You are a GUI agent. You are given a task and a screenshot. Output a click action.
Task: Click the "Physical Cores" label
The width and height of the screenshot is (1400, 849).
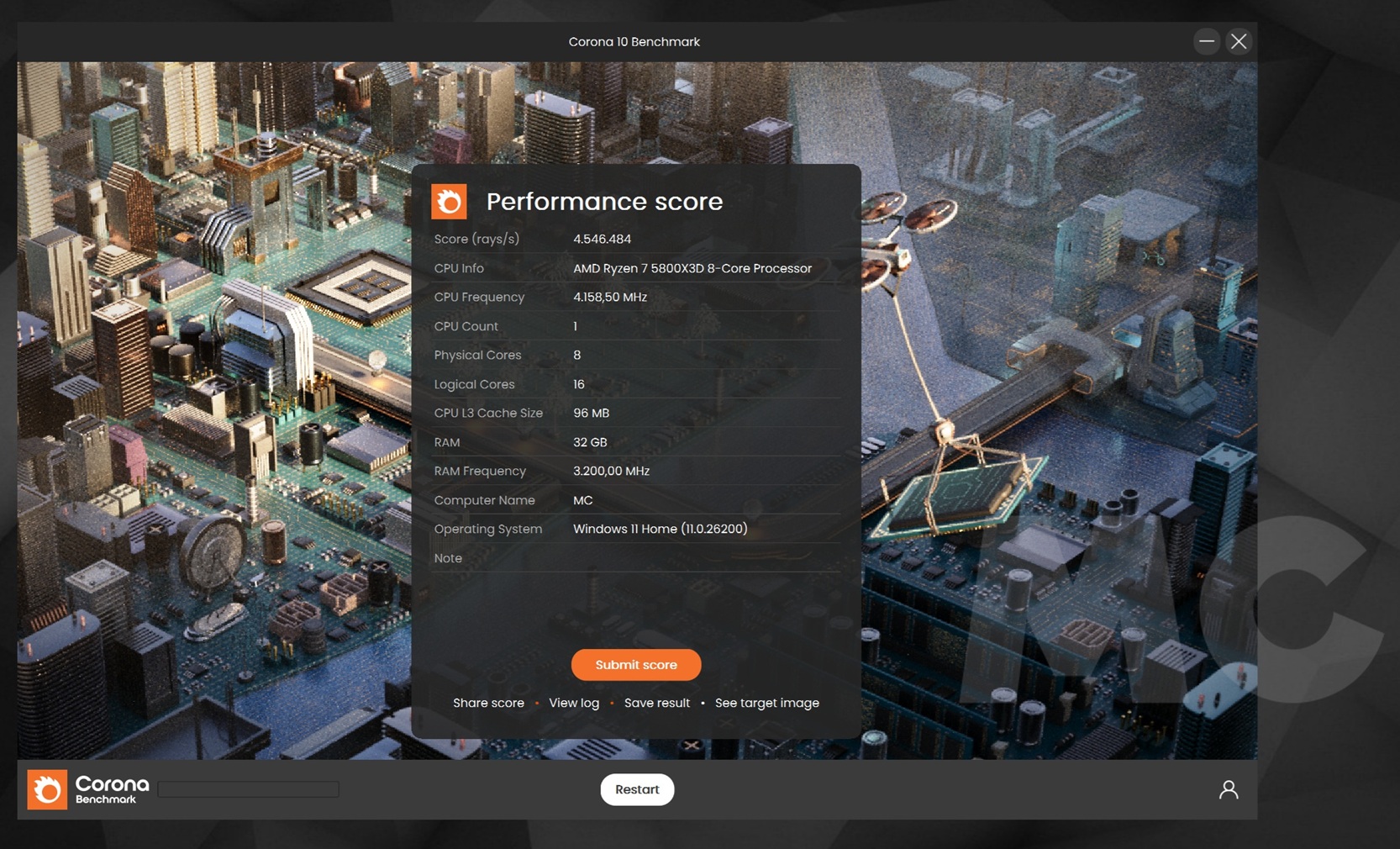(x=477, y=355)
